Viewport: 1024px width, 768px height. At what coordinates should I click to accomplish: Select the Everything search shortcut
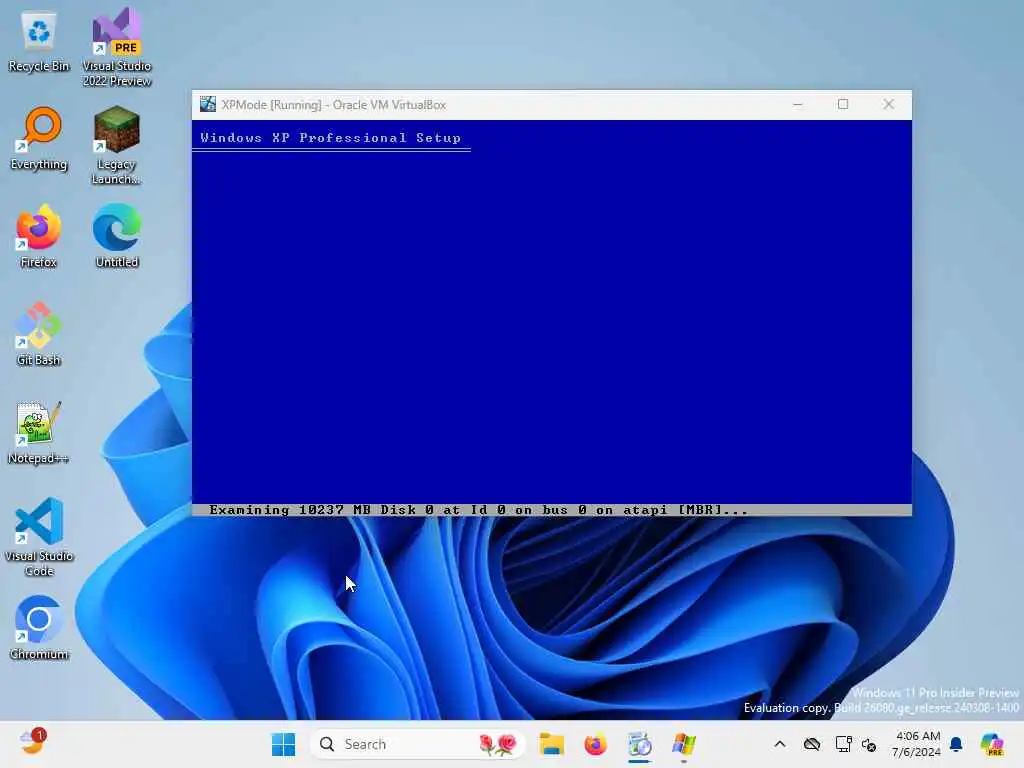(x=39, y=138)
